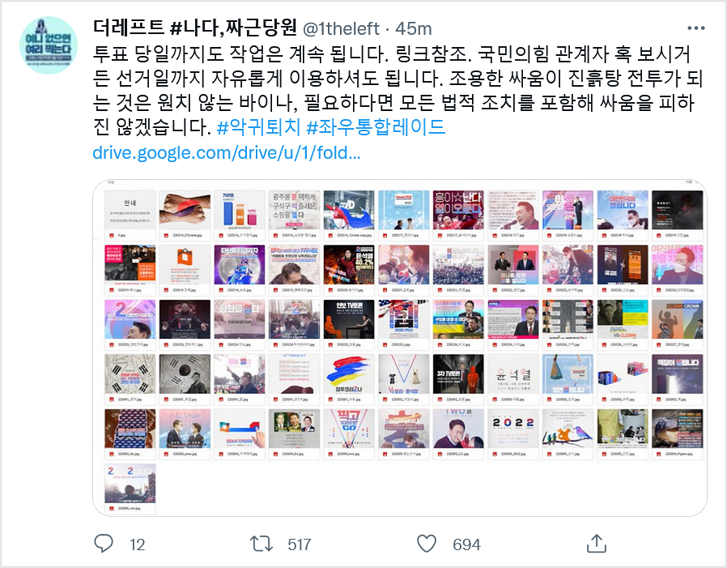The width and height of the screenshot is (727, 568).
Task: Open the share upload icon
Action: click(596, 543)
